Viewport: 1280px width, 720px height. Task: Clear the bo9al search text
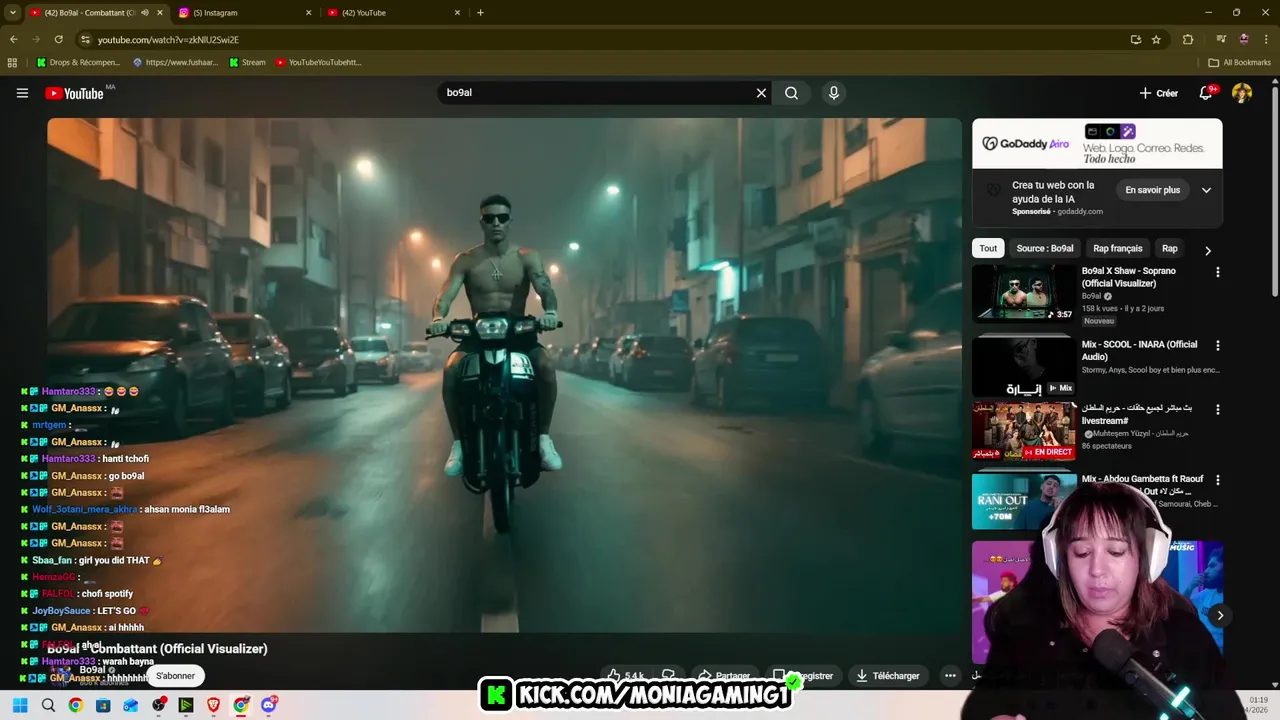tap(761, 93)
